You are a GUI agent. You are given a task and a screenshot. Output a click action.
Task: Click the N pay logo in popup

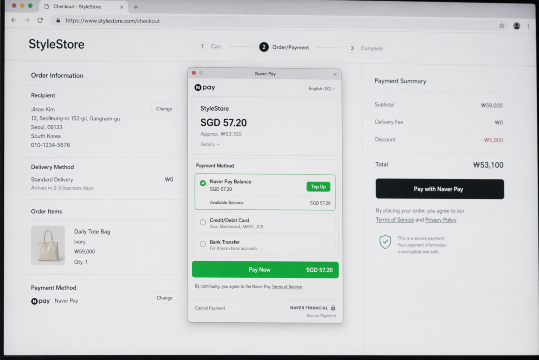point(205,87)
